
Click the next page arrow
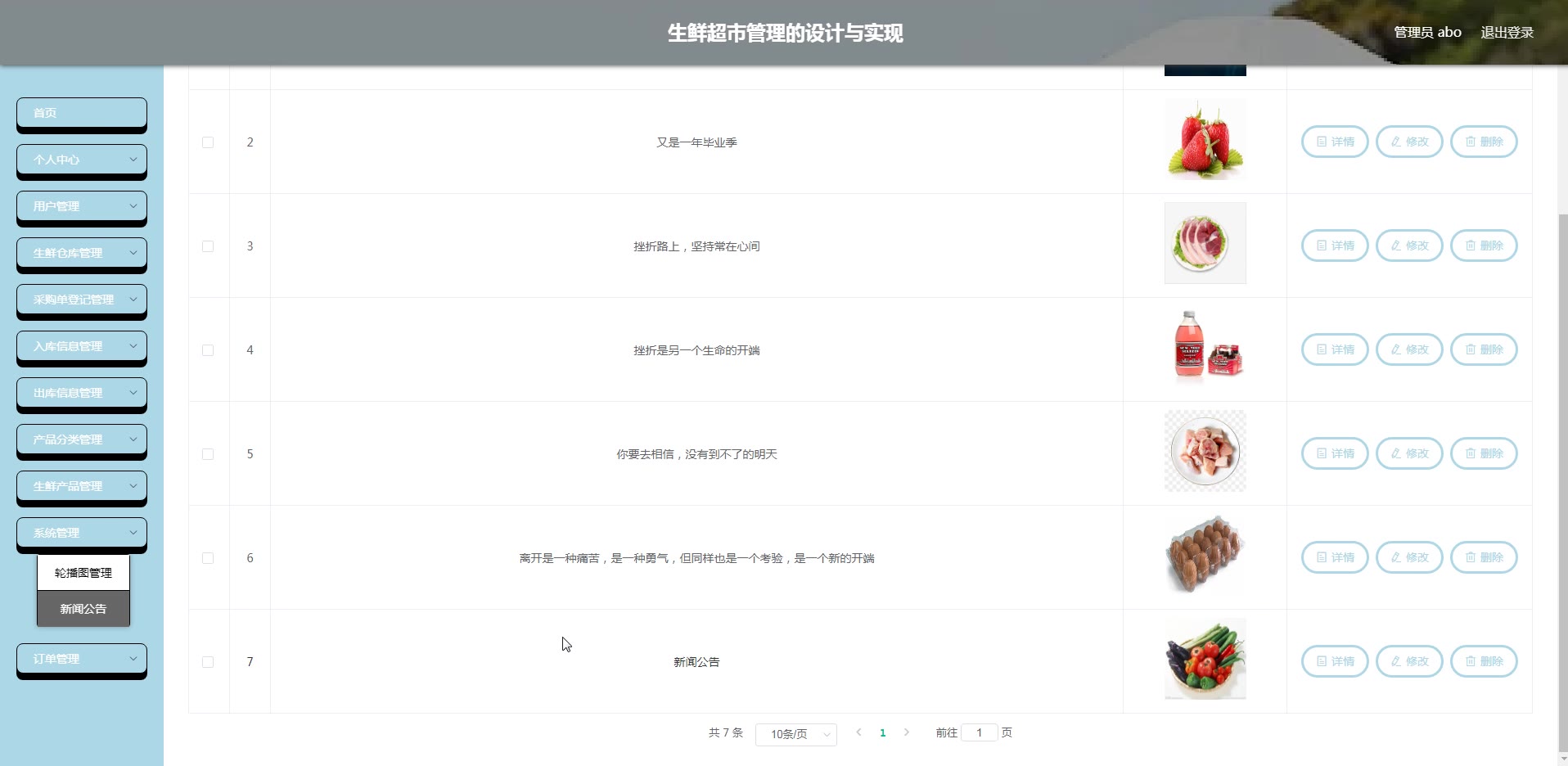coord(906,732)
